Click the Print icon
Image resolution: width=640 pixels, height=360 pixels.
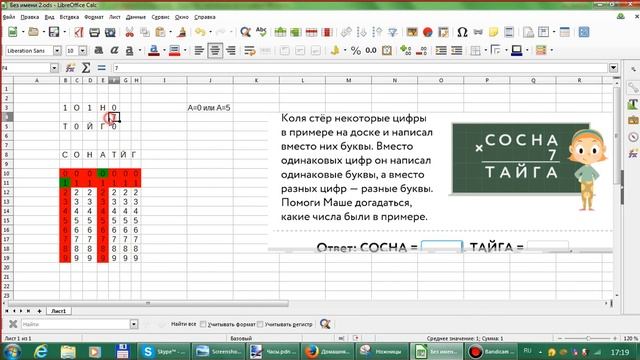point(94,32)
